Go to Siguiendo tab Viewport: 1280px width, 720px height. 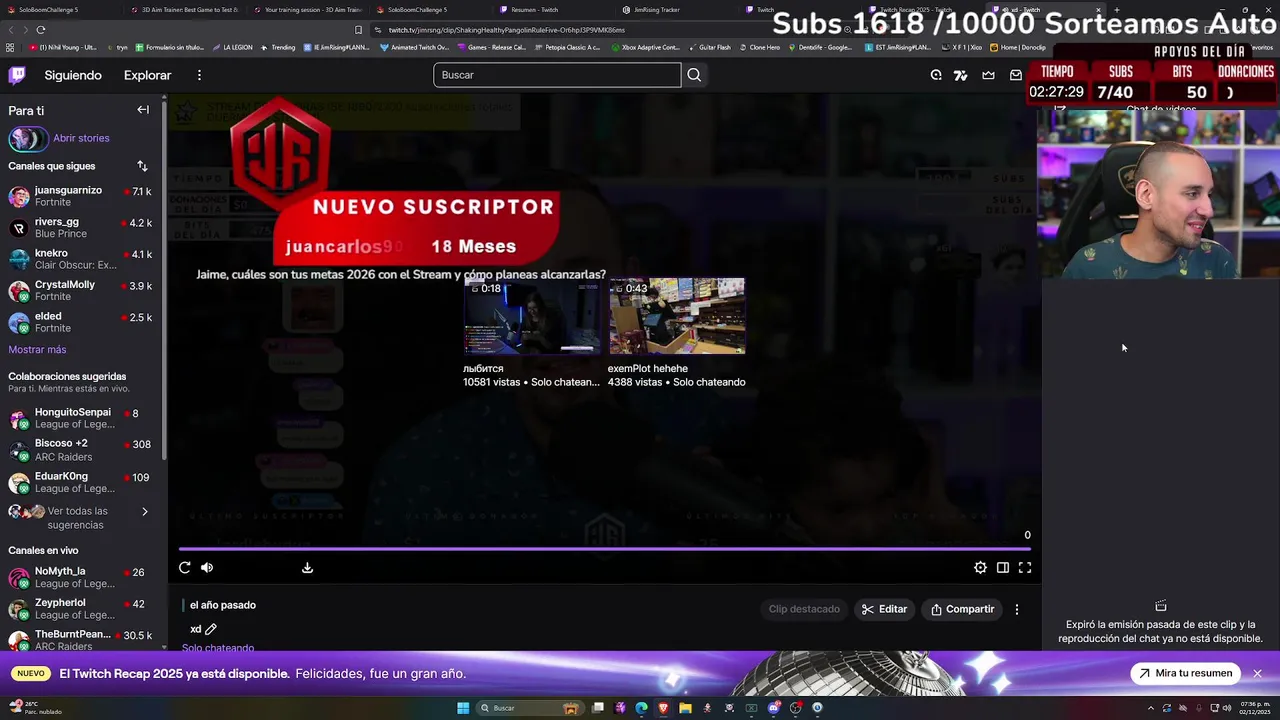click(x=73, y=75)
